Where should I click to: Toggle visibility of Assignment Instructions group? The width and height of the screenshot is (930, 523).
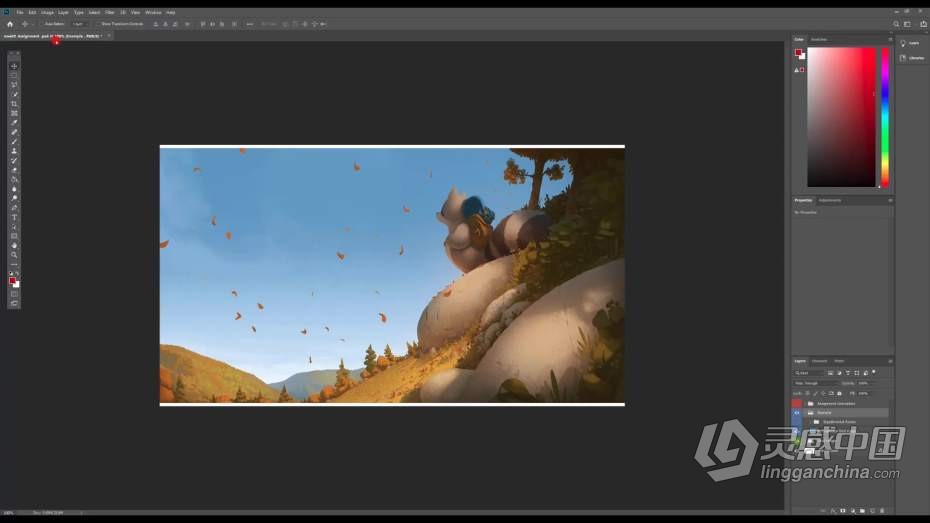click(x=797, y=404)
